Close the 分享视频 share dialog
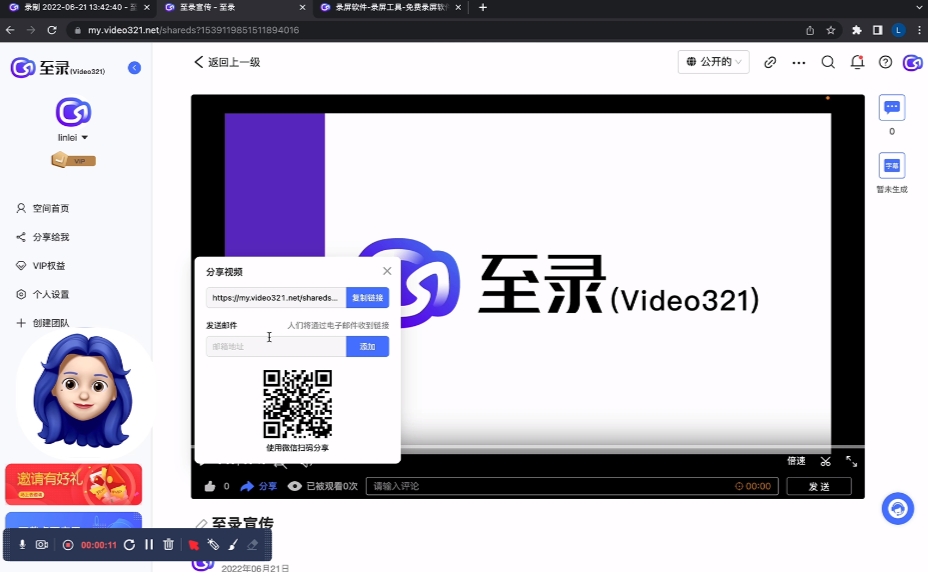928x572 pixels. click(387, 271)
